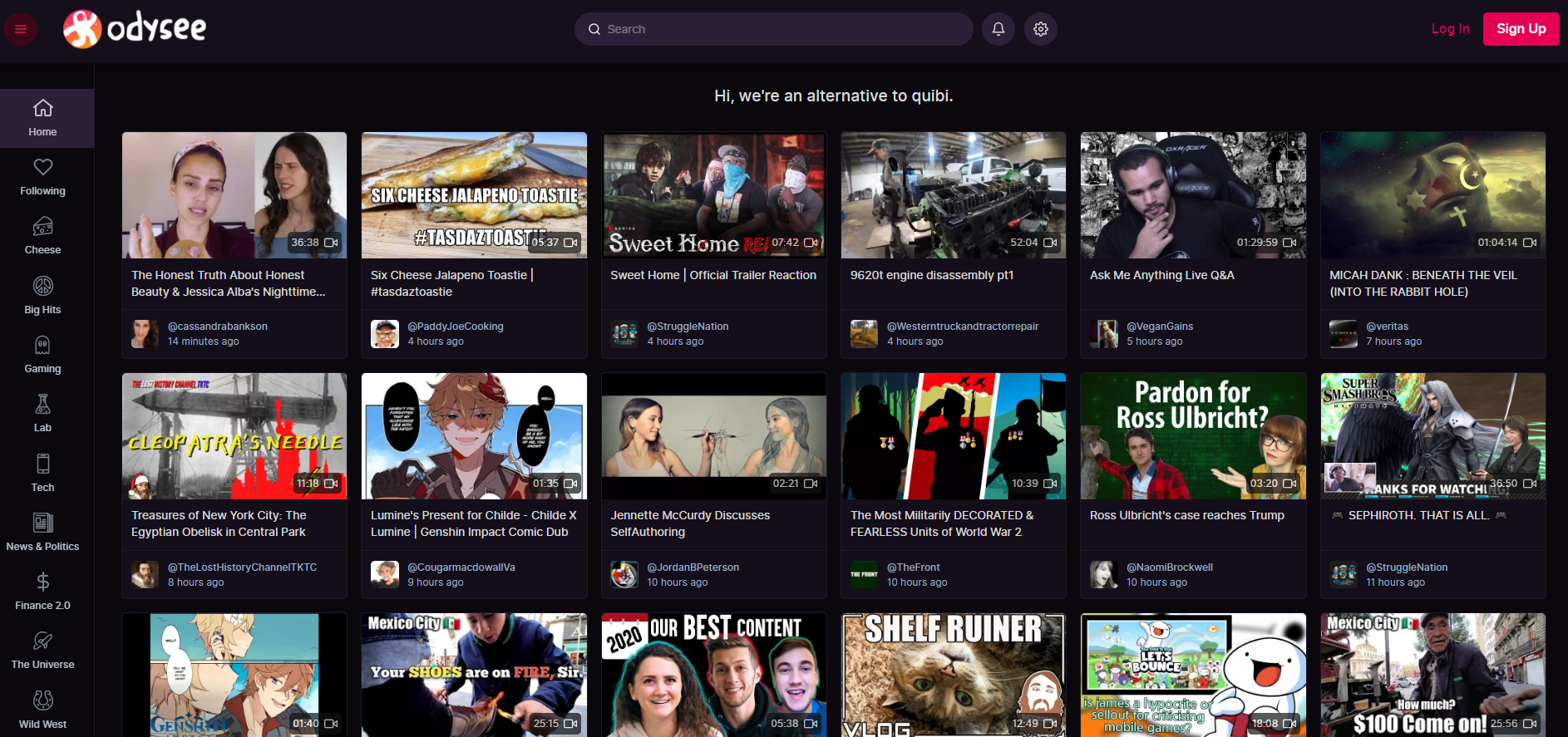
Task: Click Log In
Action: 1451,29
